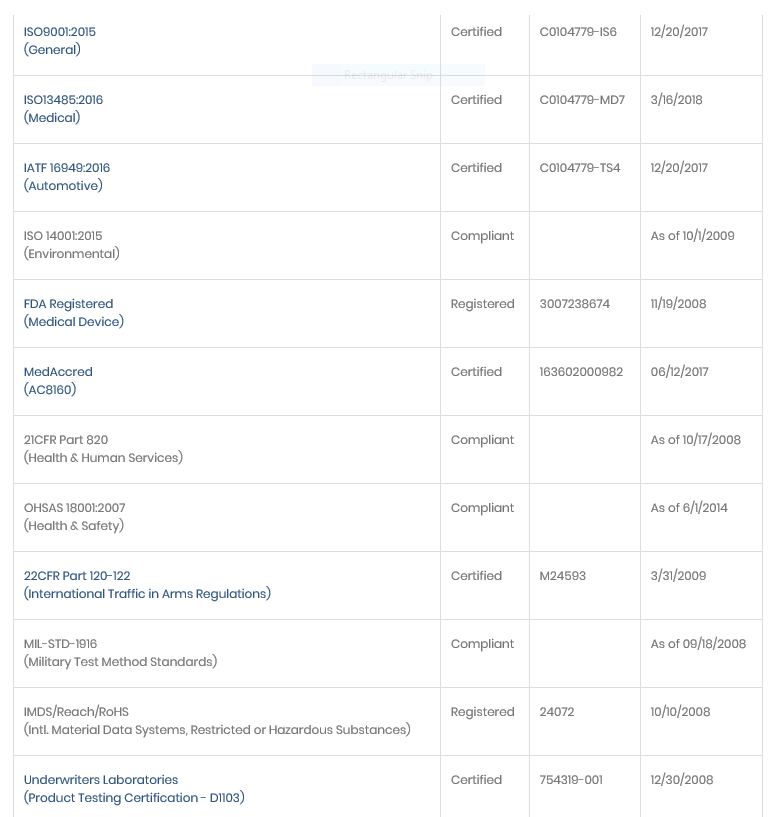771x817 pixels.
Task: Click the 22CFR Part 120-122 link
Action: point(77,576)
